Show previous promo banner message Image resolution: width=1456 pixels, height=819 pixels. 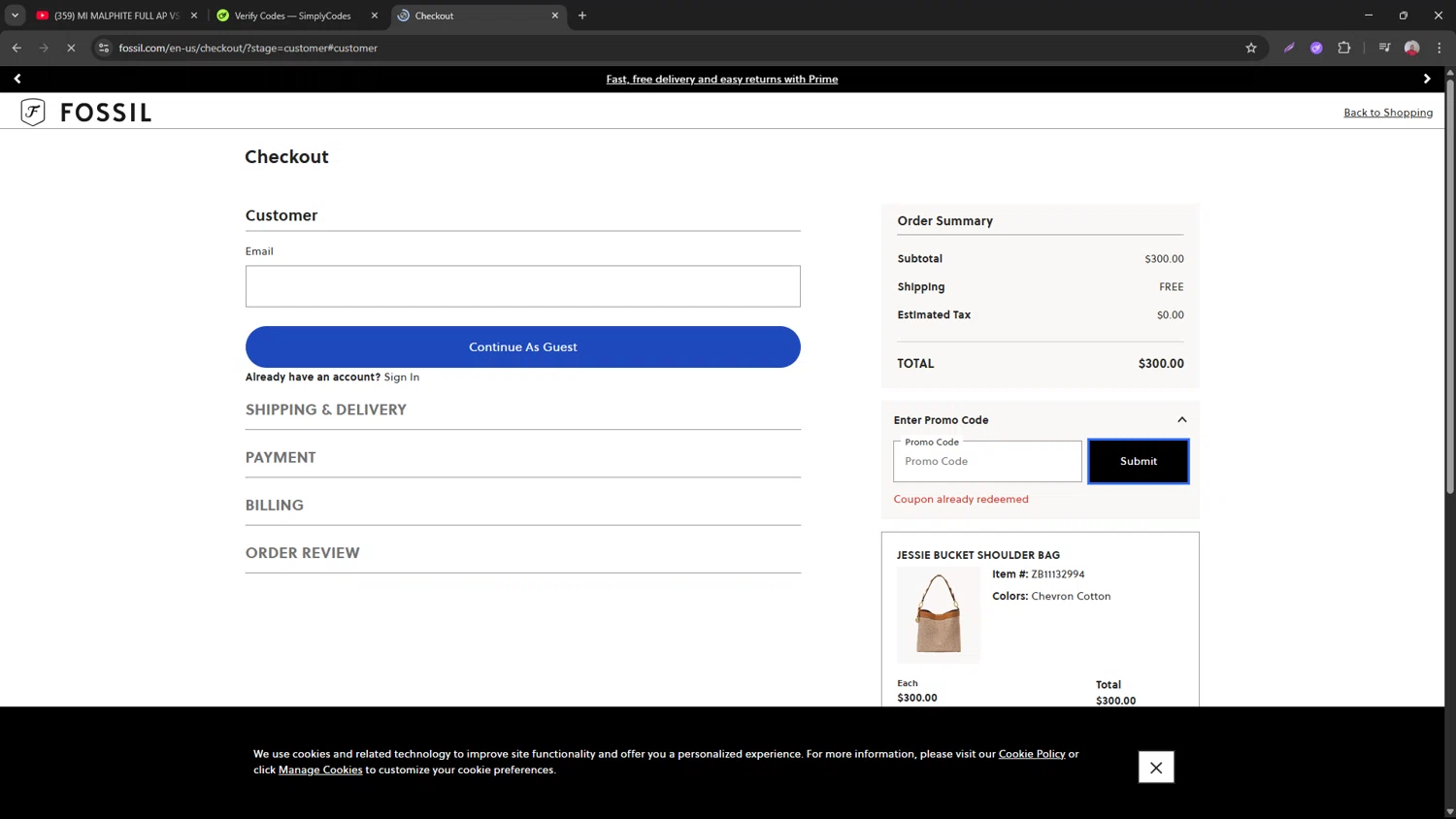click(17, 79)
